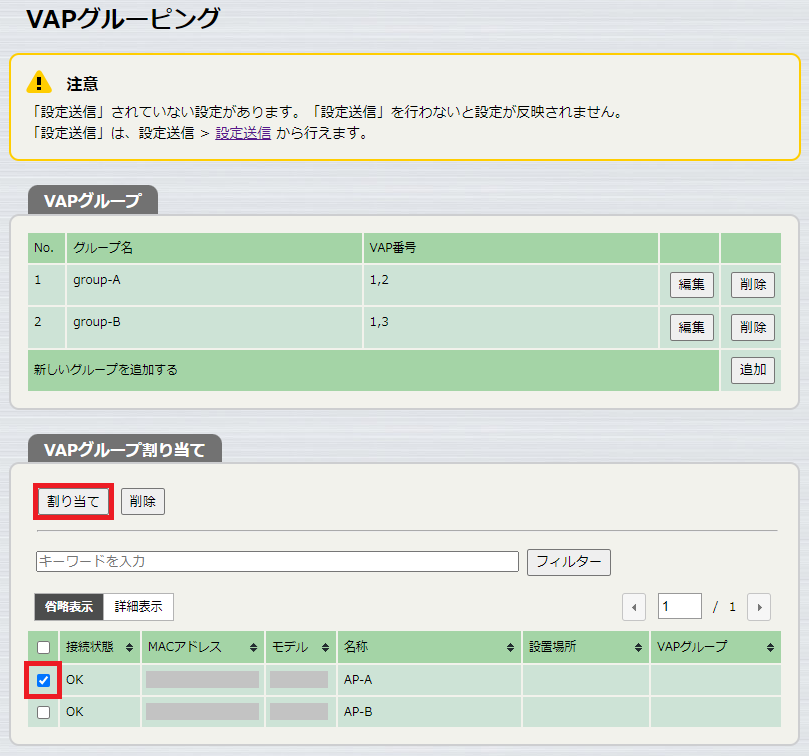809x756 pixels.
Task: Apply the フィルター button
Action: coord(568,562)
